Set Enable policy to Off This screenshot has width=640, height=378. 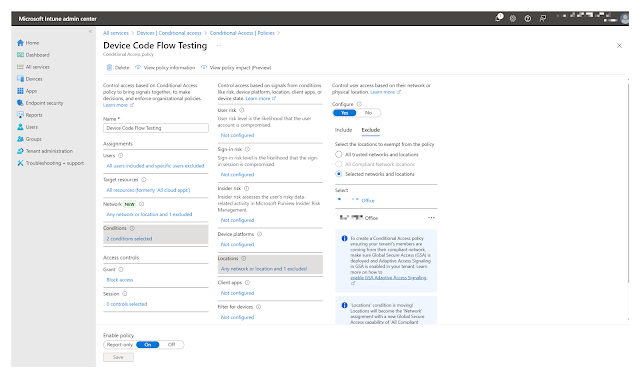click(x=171, y=345)
